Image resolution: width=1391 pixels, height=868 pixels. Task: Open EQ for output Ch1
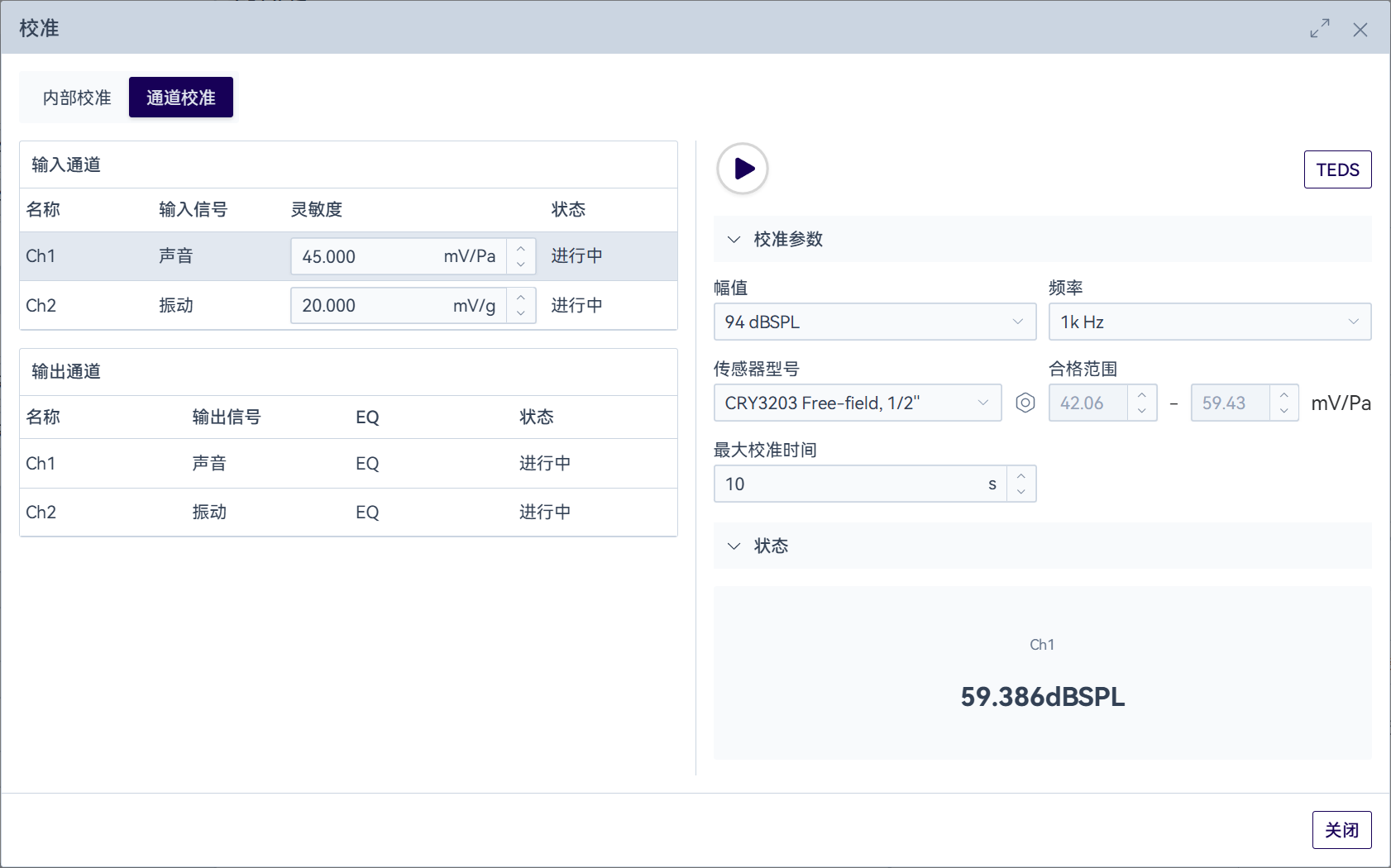coord(367,464)
